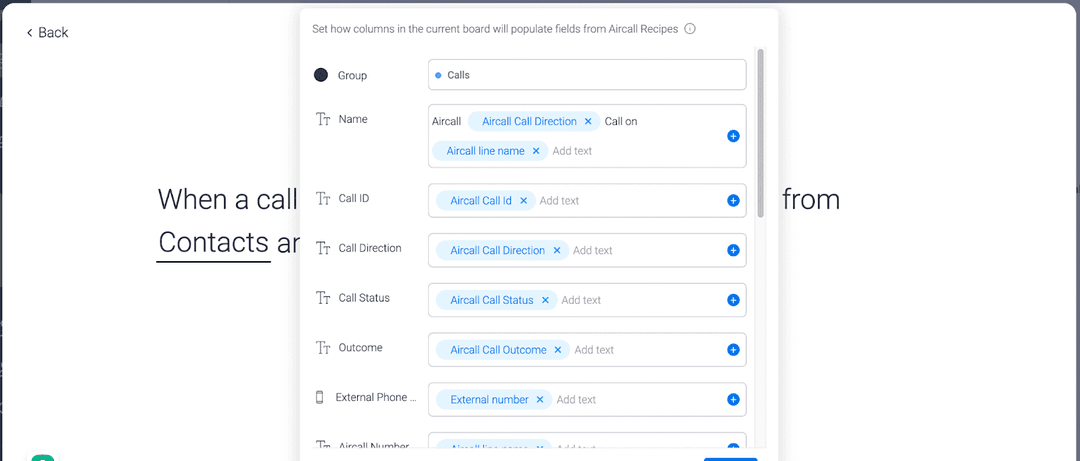Remove External number tag
Image resolution: width=1080 pixels, height=461 pixels.
[540, 400]
